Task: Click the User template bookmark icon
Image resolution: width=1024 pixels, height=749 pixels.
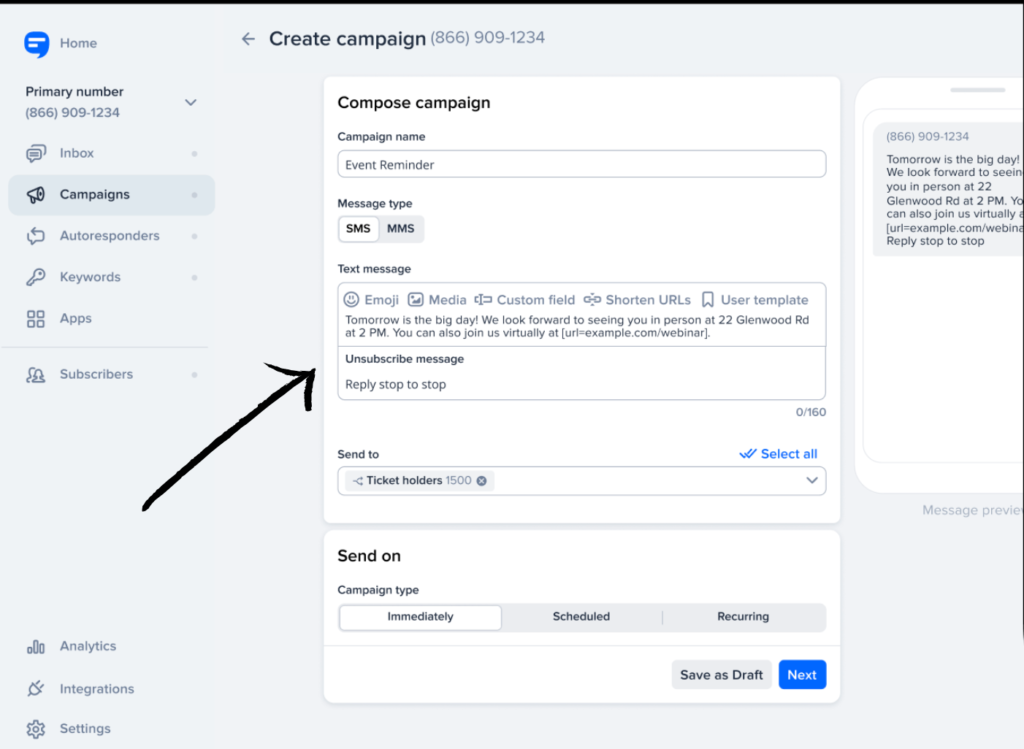Action: [708, 299]
